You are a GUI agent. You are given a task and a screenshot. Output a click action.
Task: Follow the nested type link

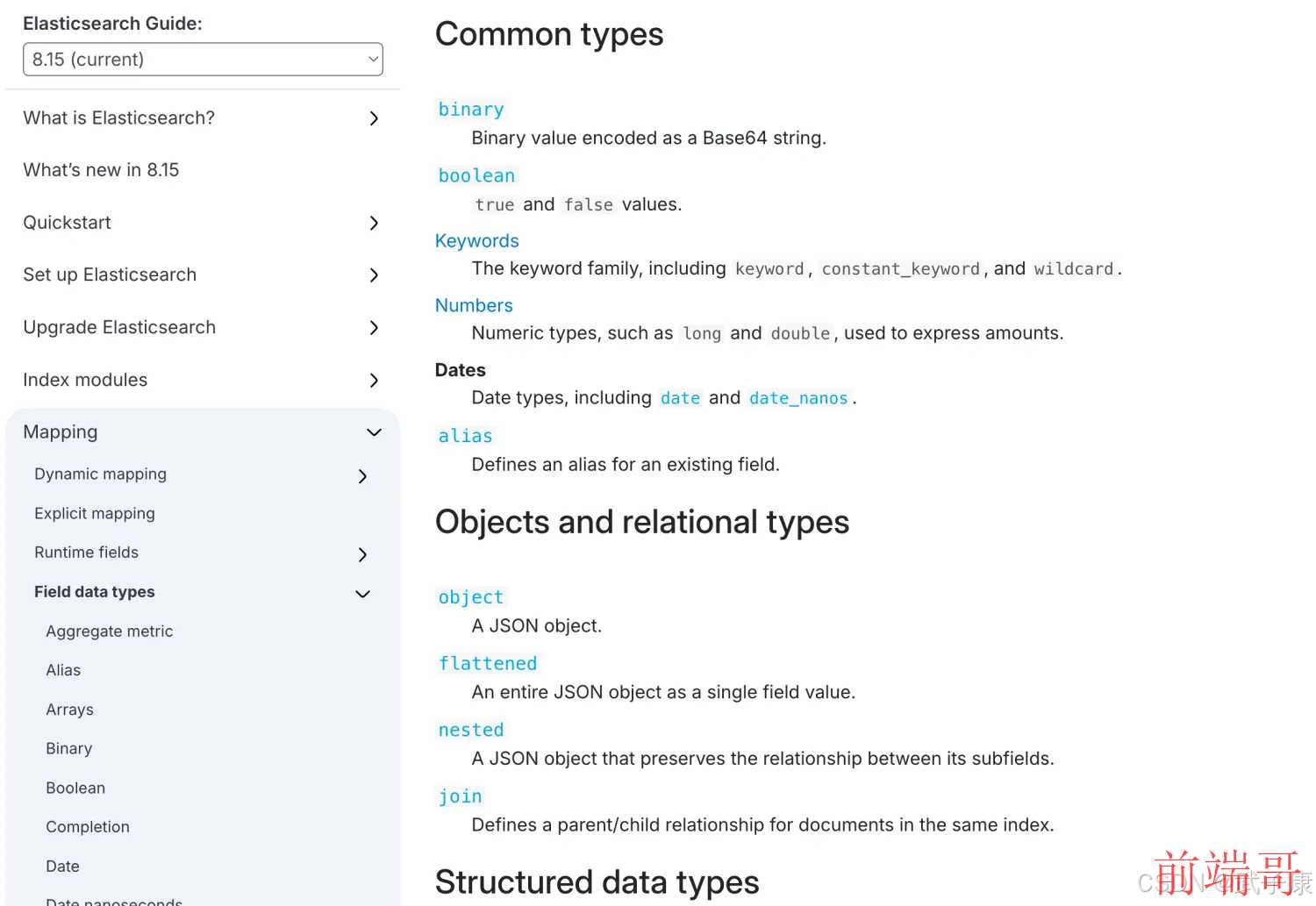tap(471, 730)
